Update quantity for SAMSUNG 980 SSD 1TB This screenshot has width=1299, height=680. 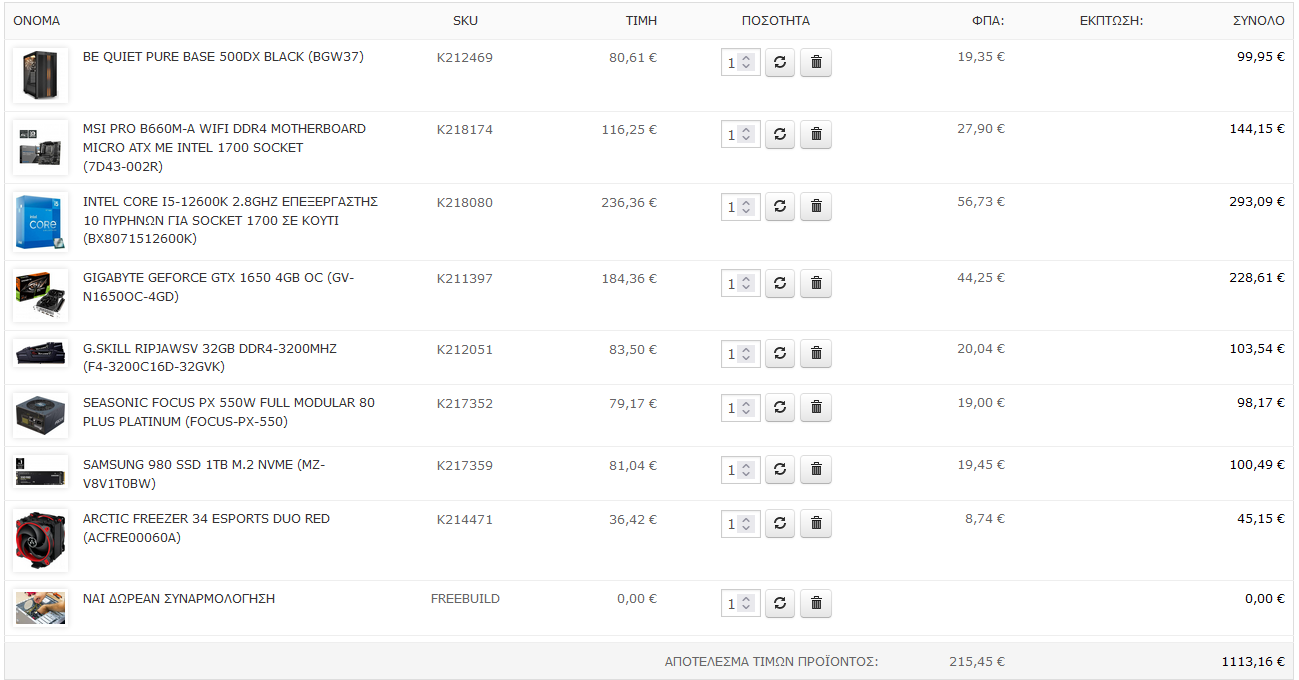click(x=780, y=470)
